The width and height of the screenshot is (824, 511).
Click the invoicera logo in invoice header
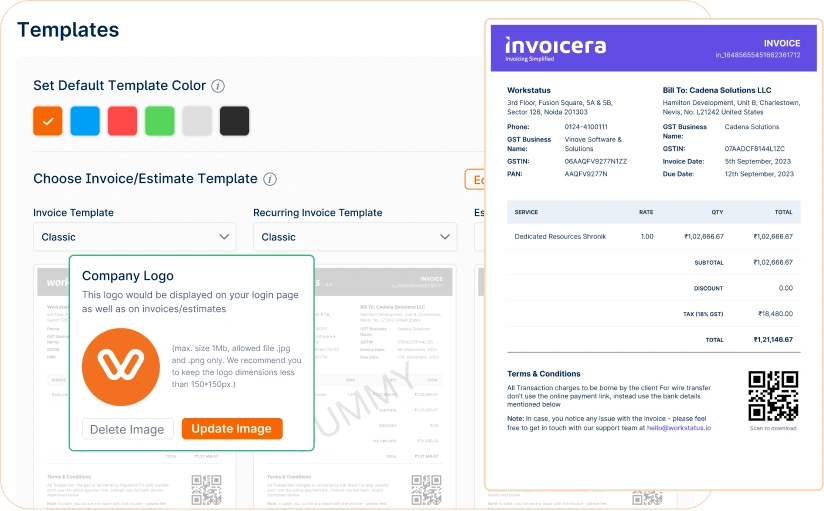[x=555, y=48]
